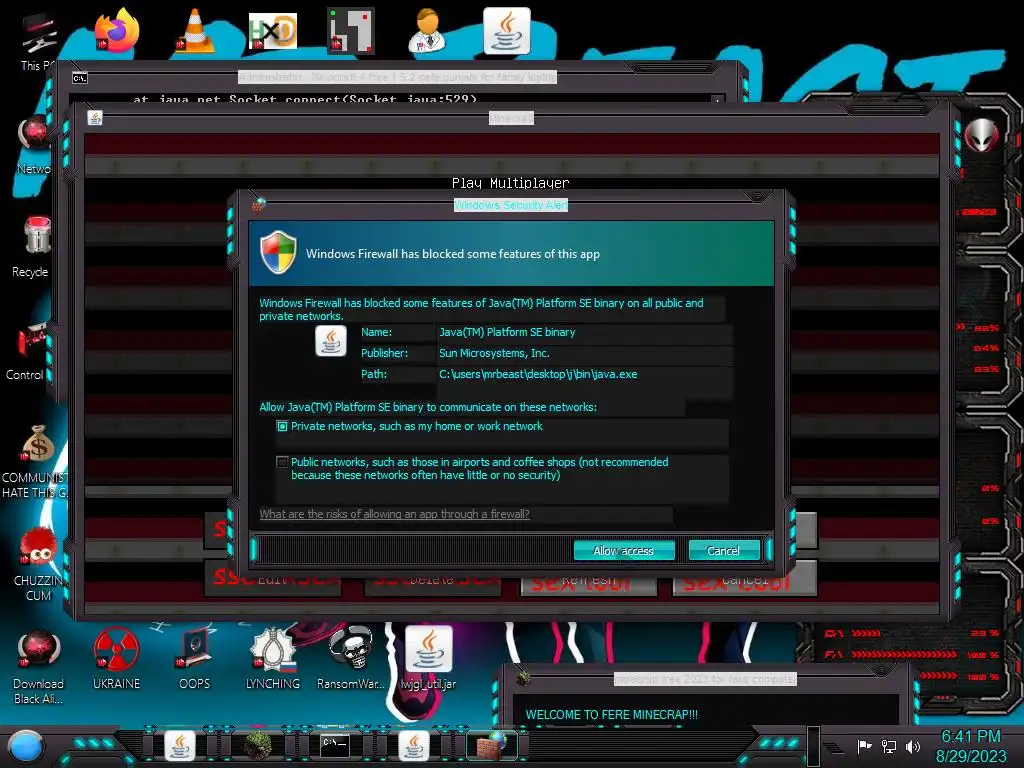
Task: Click the Sun Microsystems, Inc. publisher text
Action: point(494,353)
